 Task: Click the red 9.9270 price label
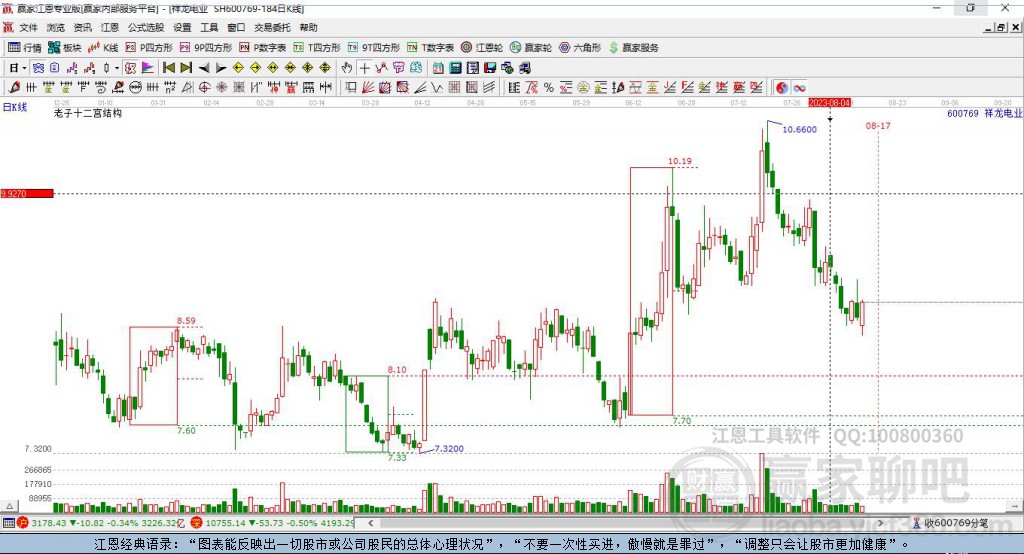click(x=27, y=193)
